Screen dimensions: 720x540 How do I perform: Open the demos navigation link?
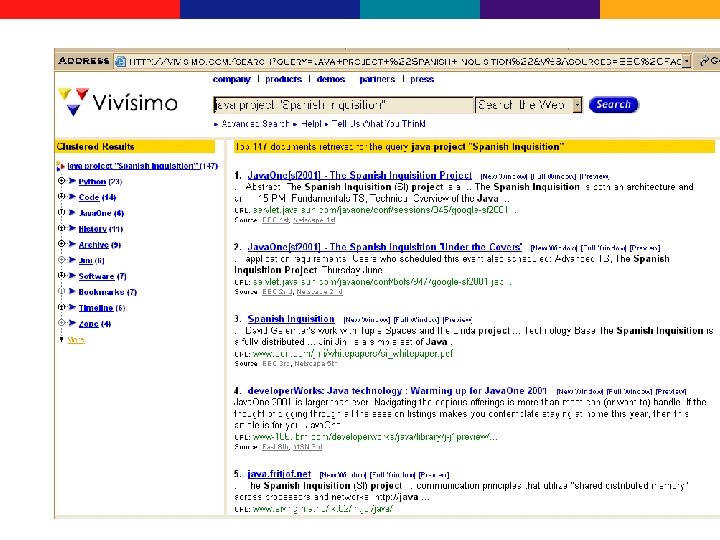(331, 79)
